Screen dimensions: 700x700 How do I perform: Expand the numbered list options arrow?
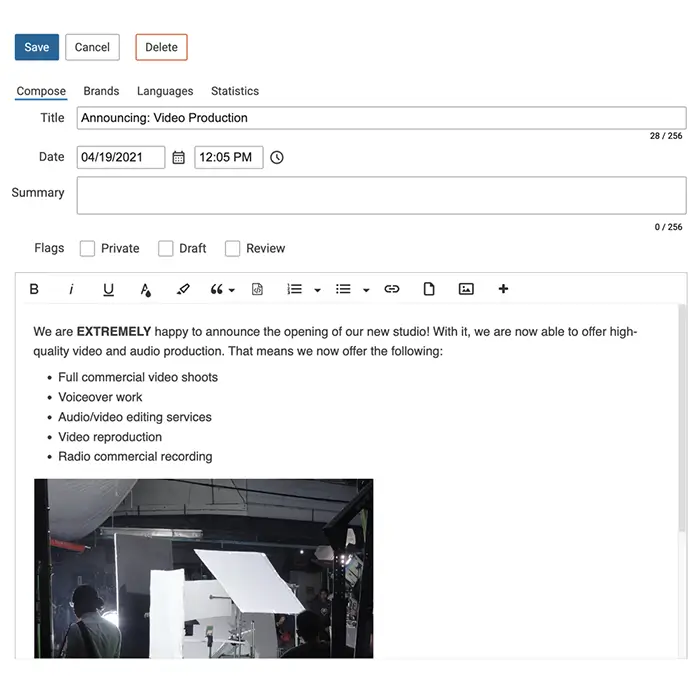tap(317, 290)
